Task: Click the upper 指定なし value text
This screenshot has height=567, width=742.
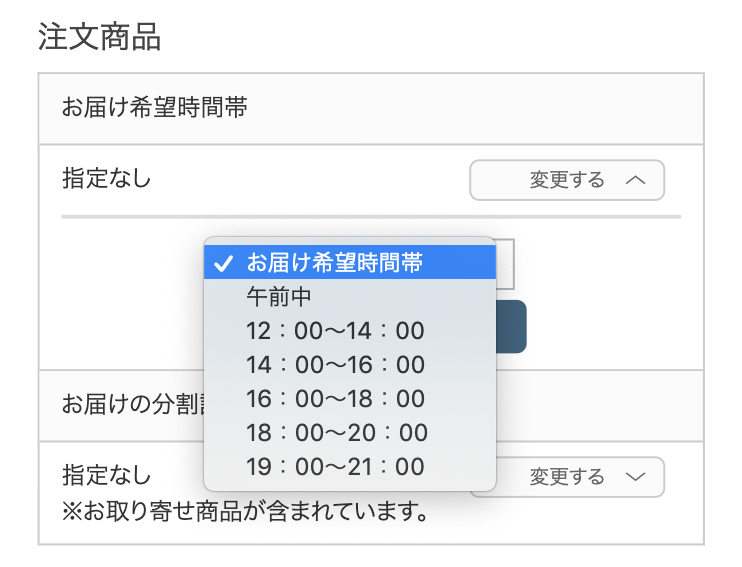Action: point(106,179)
